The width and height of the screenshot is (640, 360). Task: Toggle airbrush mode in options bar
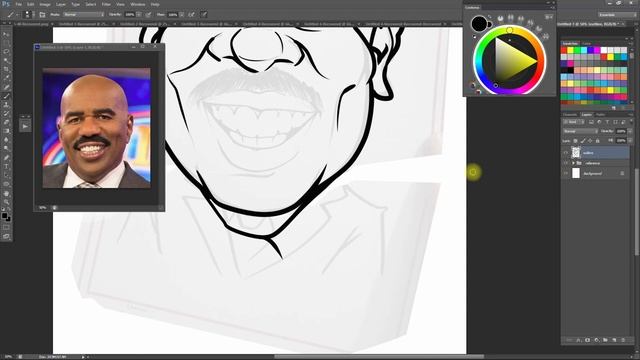tap(191, 15)
